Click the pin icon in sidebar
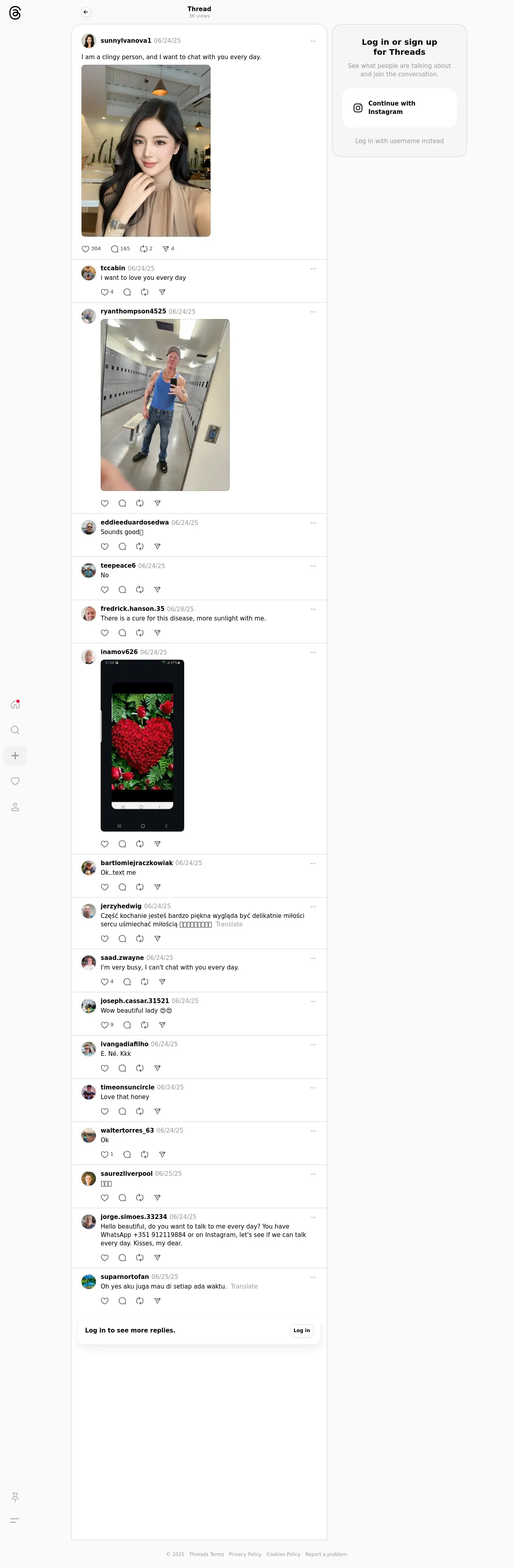The height and width of the screenshot is (1568, 513). pos(15,1497)
